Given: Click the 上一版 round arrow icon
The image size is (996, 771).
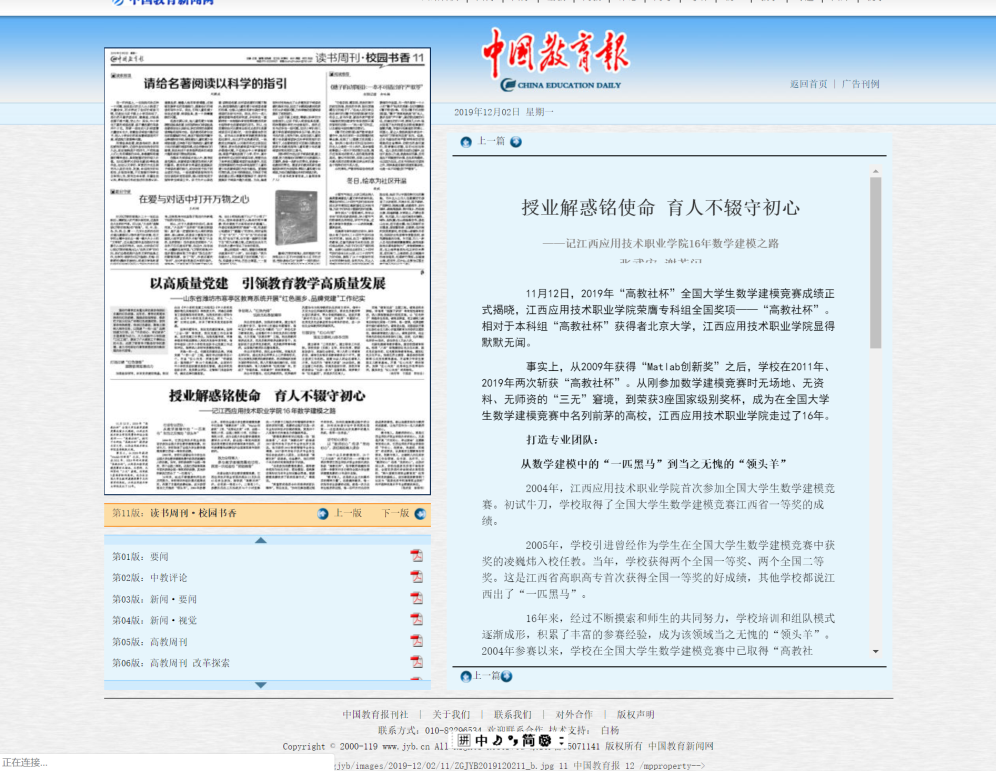Looking at the screenshot, I should coord(323,514).
